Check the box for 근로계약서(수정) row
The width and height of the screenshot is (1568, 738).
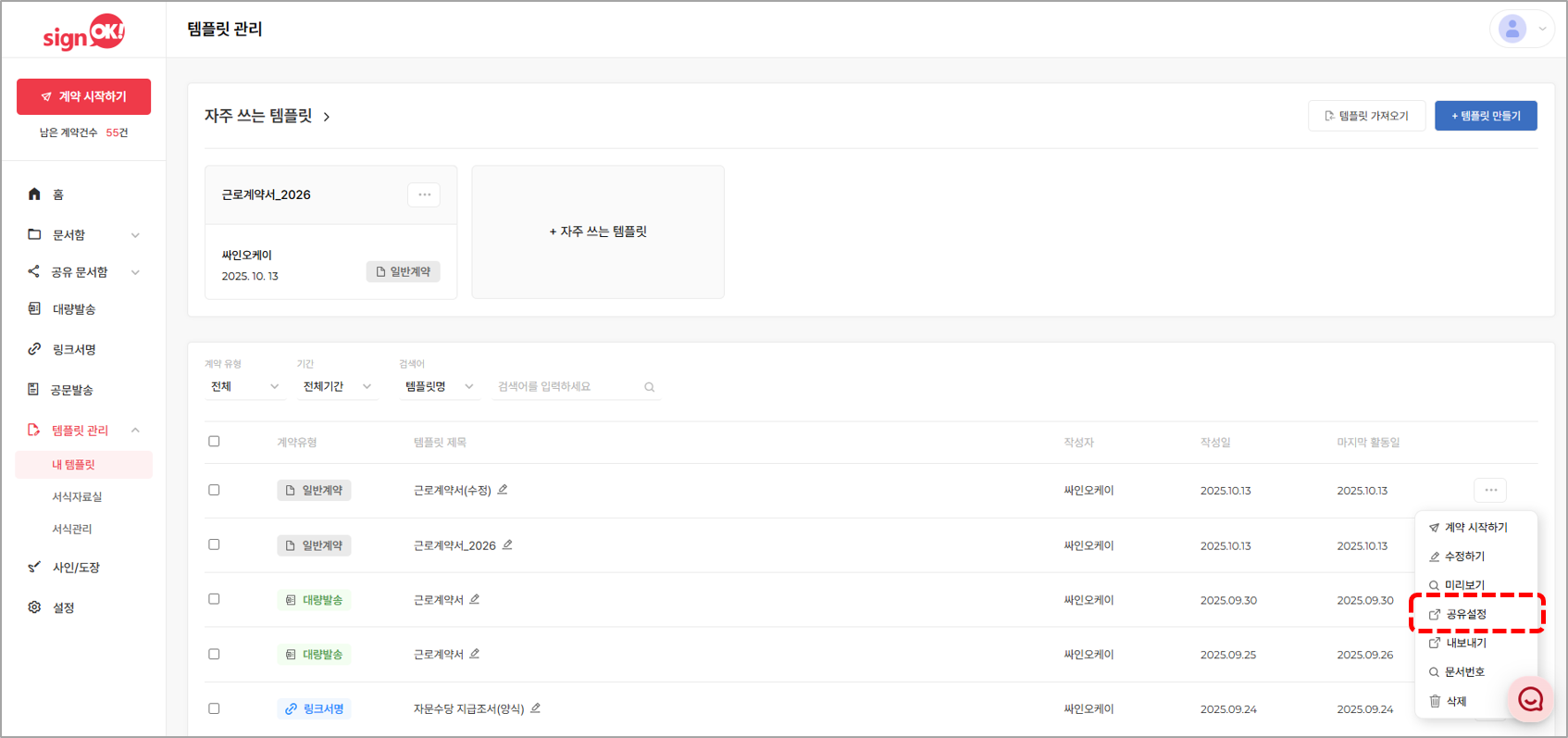pyautogui.click(x=214, y=490)
